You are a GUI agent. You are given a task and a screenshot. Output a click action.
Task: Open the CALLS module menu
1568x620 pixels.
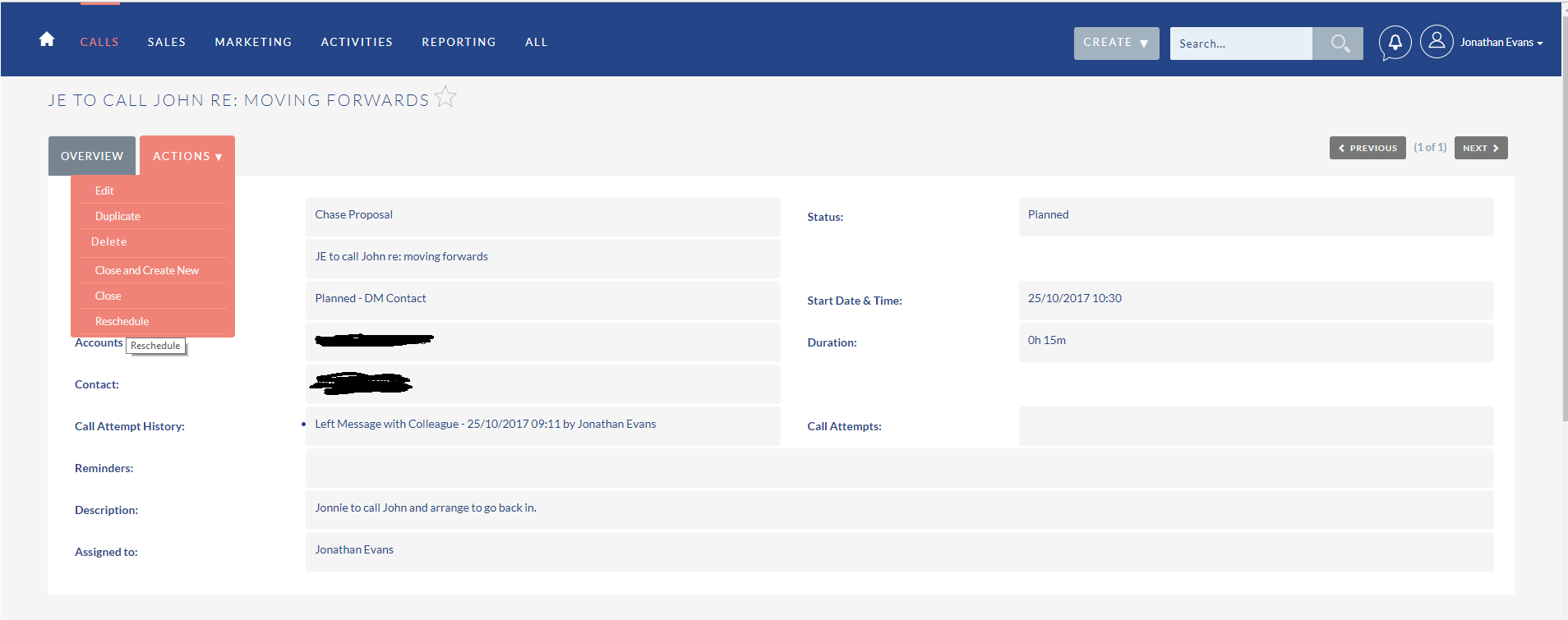click(99, 42)
